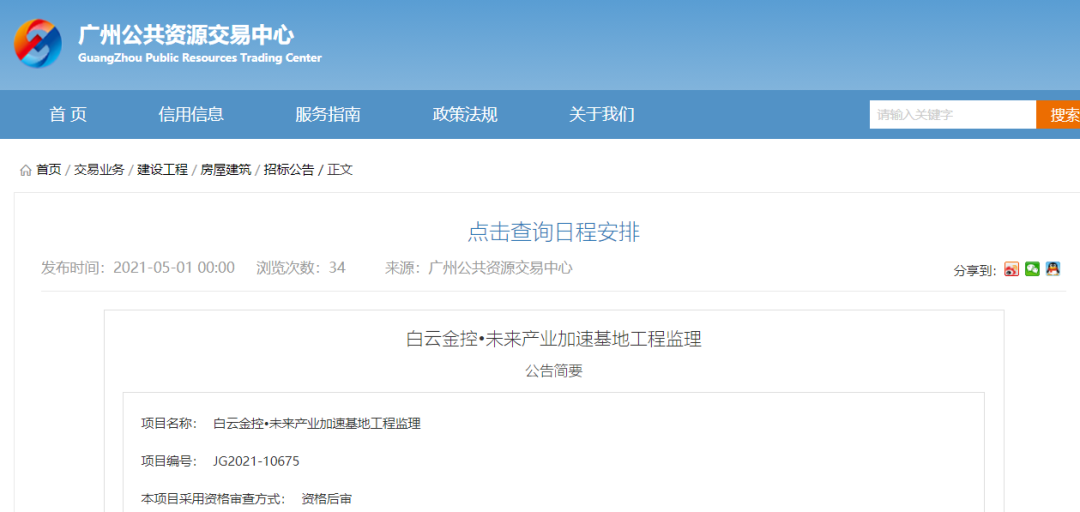Click the home icon in the breadcrumb
Viewport: 1080px width, 512px height.
point(26,170)
